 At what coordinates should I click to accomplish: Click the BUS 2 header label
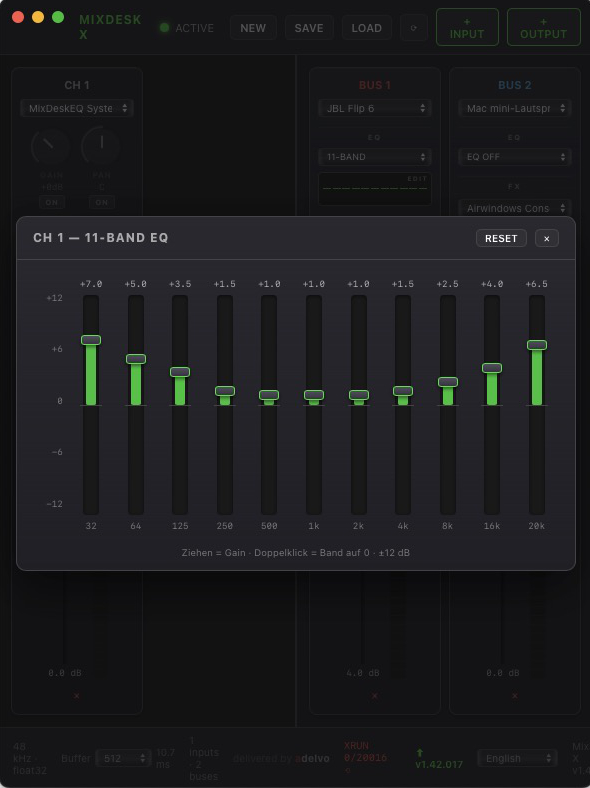point(515,85)
